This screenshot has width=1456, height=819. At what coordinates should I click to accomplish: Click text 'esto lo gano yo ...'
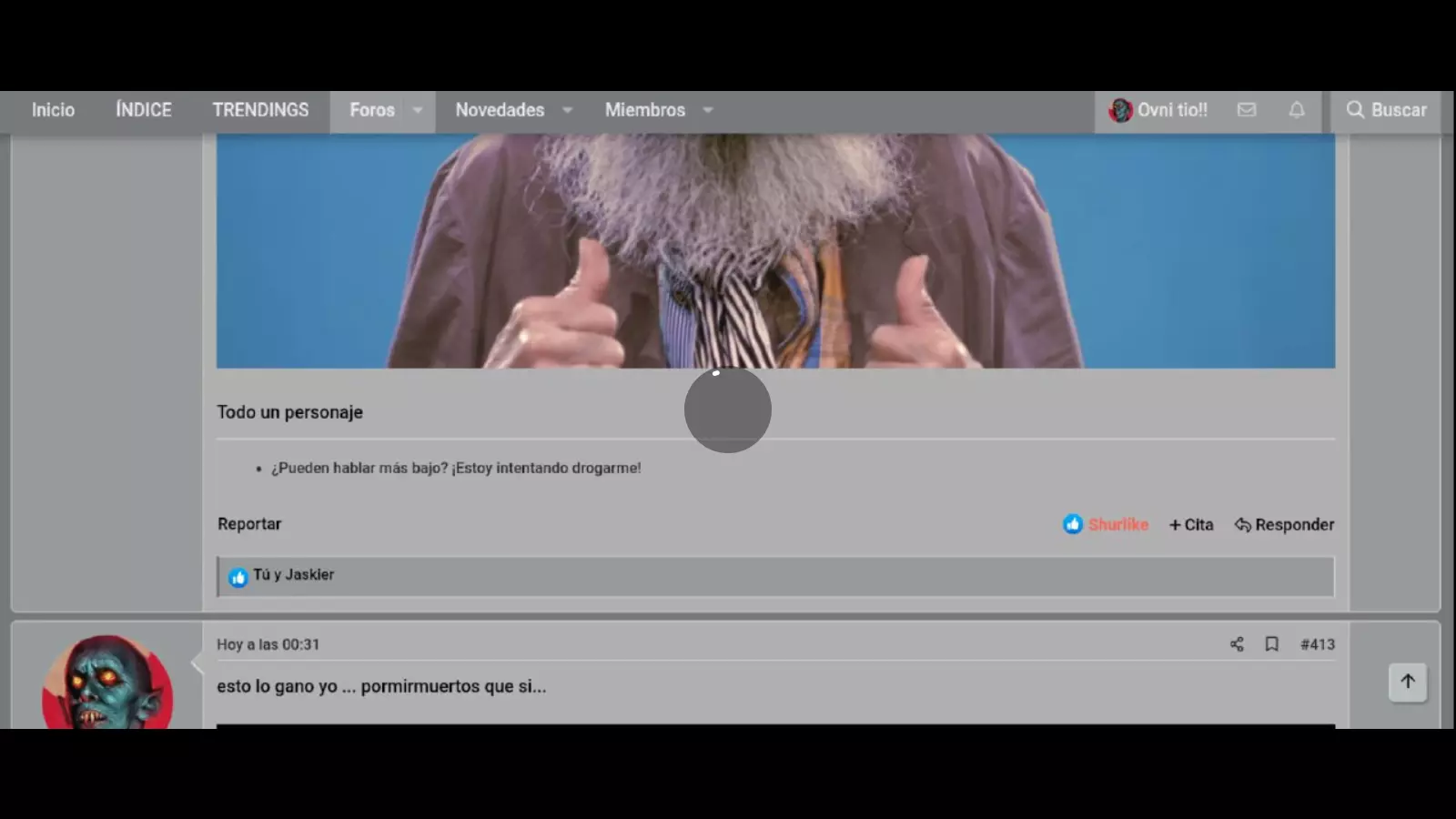pos(287,687)
